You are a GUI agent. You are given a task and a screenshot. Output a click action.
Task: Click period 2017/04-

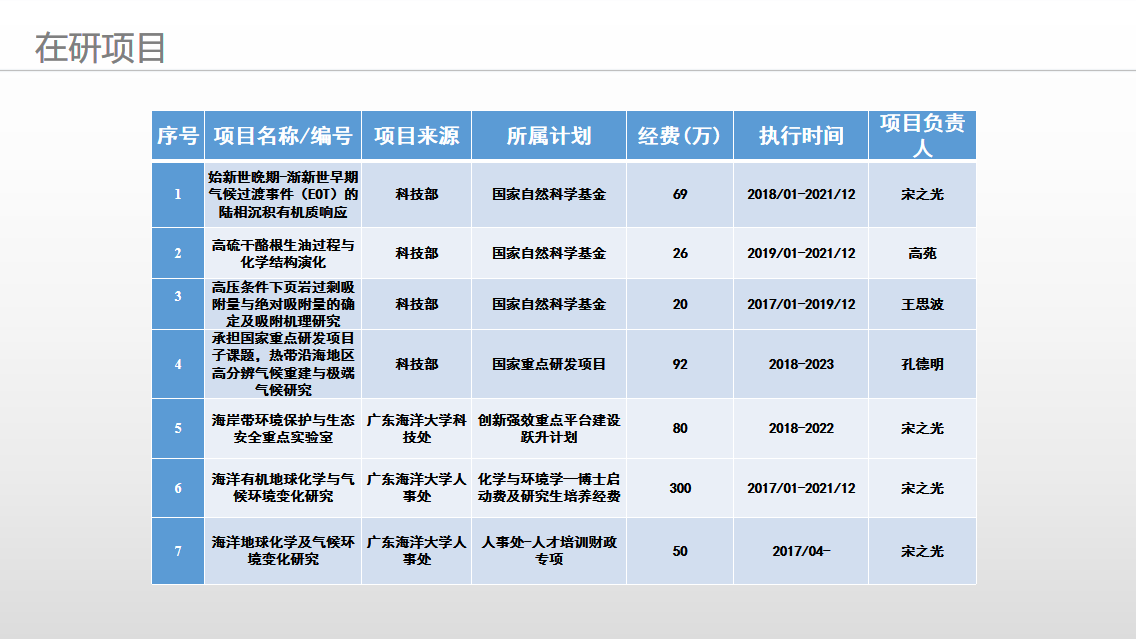tap(801, 551)
